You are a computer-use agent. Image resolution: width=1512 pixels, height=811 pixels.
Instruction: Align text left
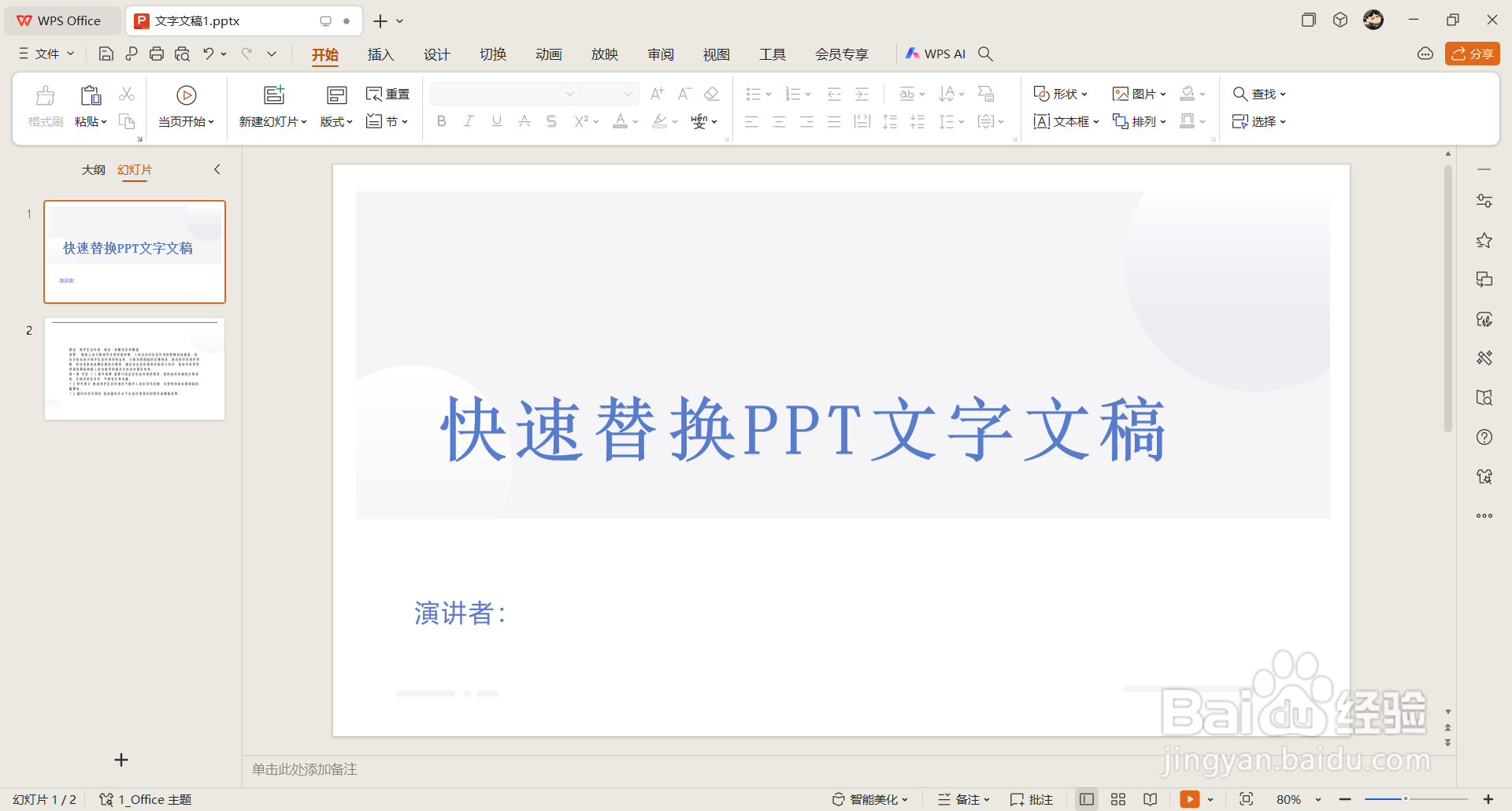point(751,121)
